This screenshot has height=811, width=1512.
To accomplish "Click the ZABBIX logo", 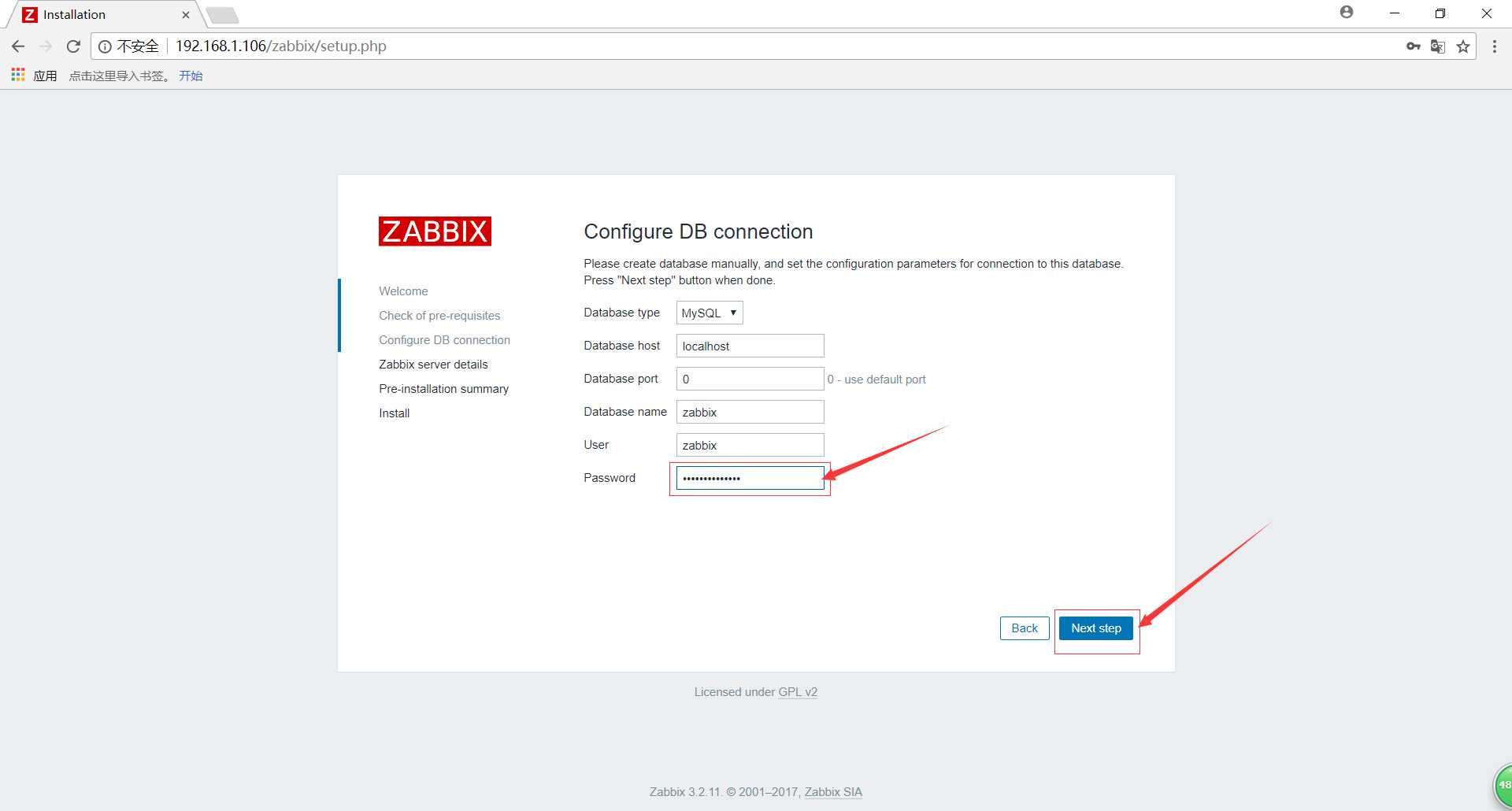I will 435,231.
